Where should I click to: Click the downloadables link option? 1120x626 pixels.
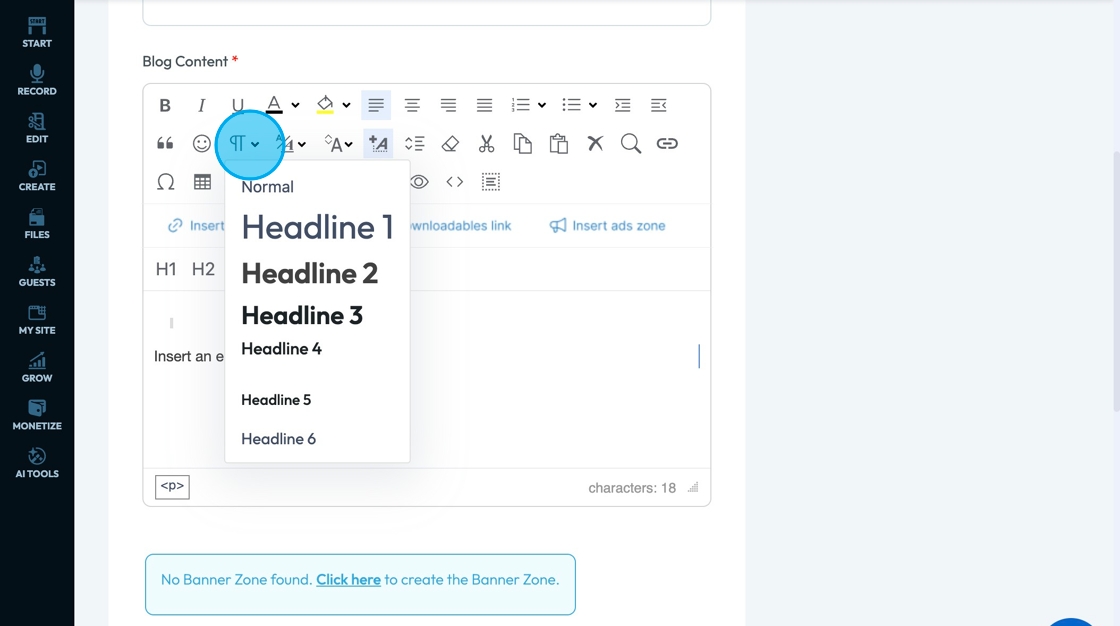(x=461, y=226)
